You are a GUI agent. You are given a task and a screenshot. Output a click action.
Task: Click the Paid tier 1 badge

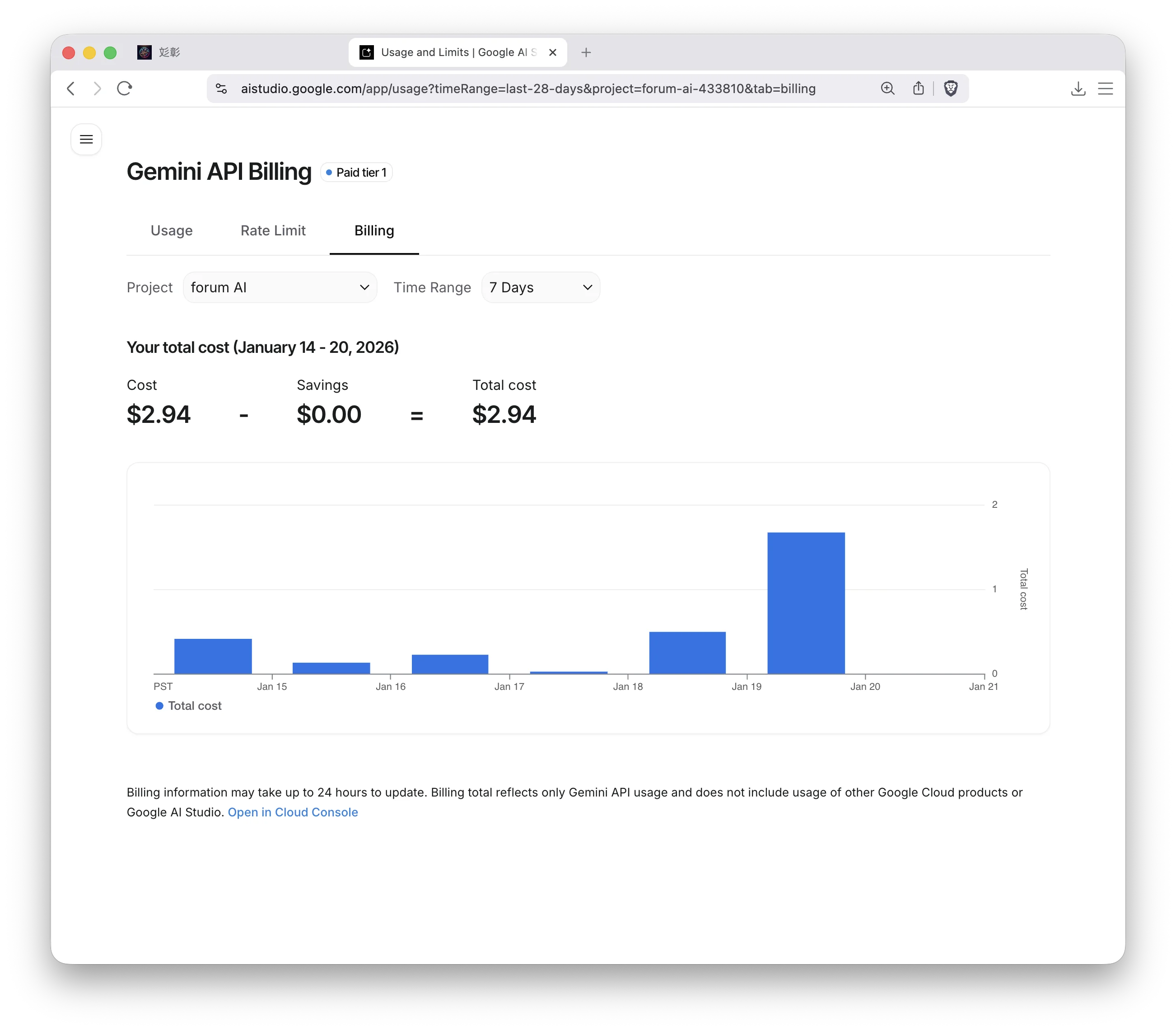pos(356,173)
